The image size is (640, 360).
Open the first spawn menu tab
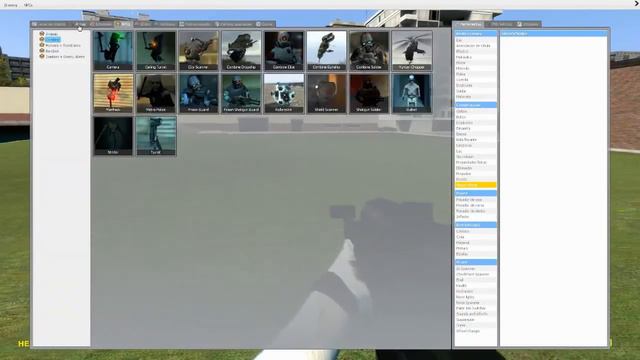tap(49, 24)
